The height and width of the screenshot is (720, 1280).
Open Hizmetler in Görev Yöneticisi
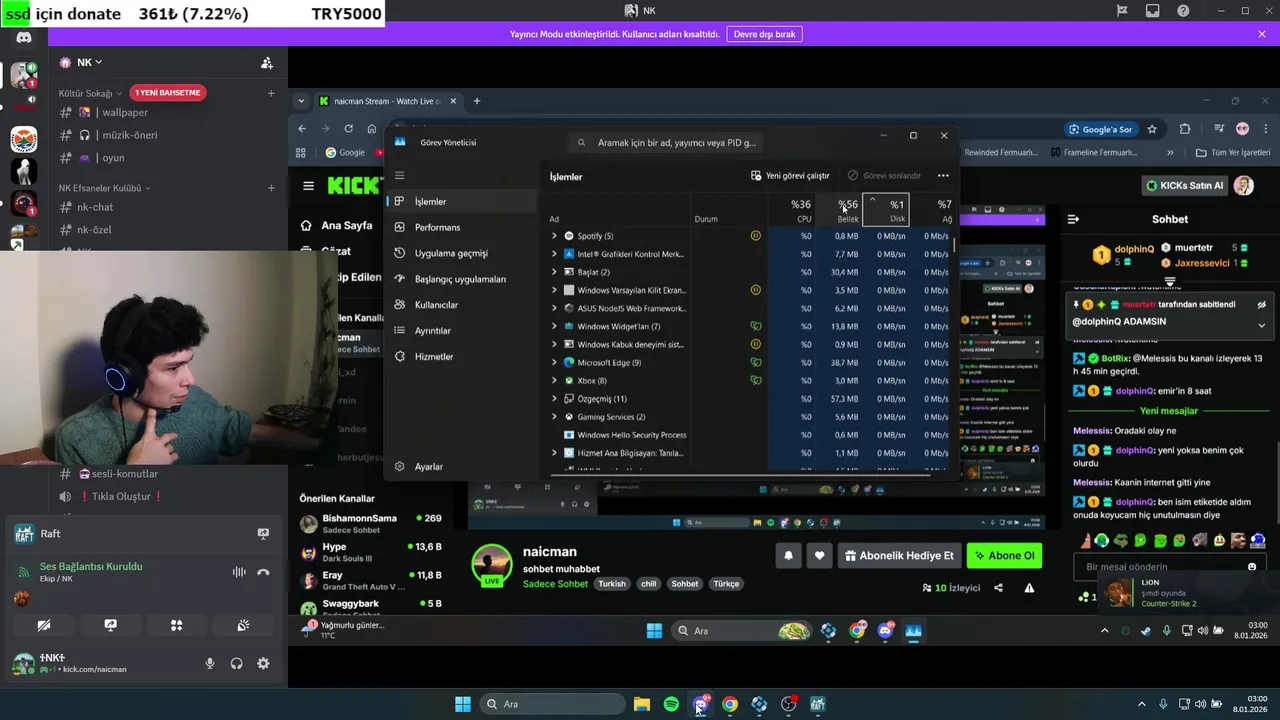462,356
